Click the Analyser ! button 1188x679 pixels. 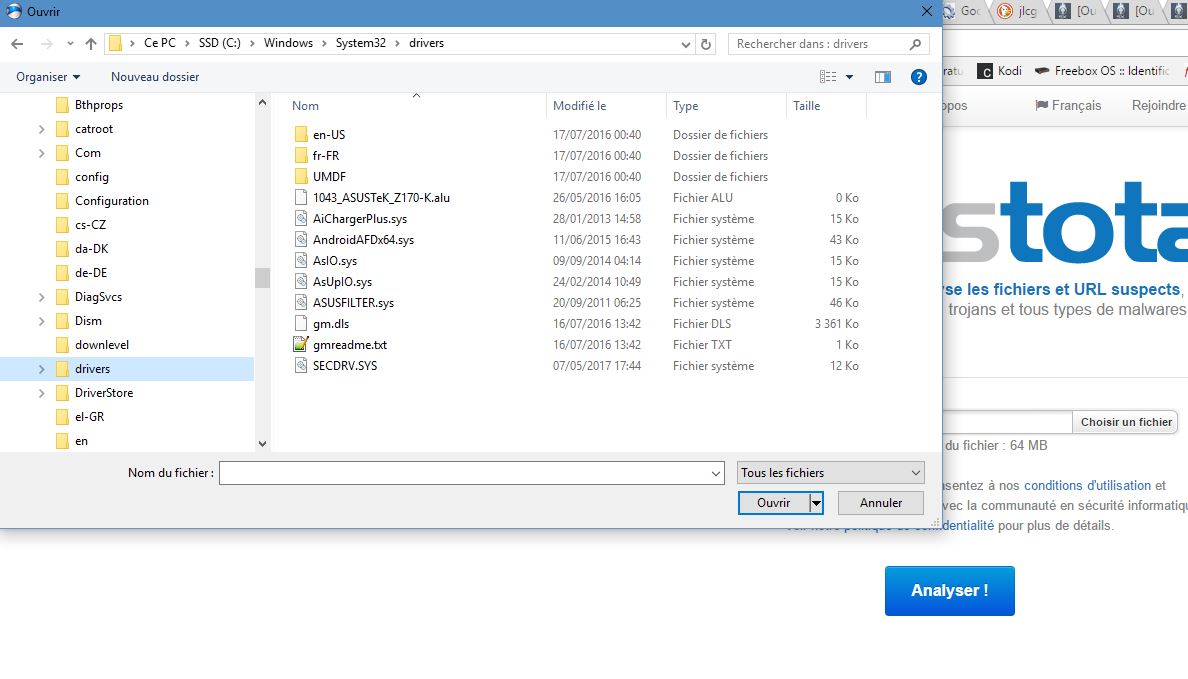pyautogui.click(x=949, y=591)
